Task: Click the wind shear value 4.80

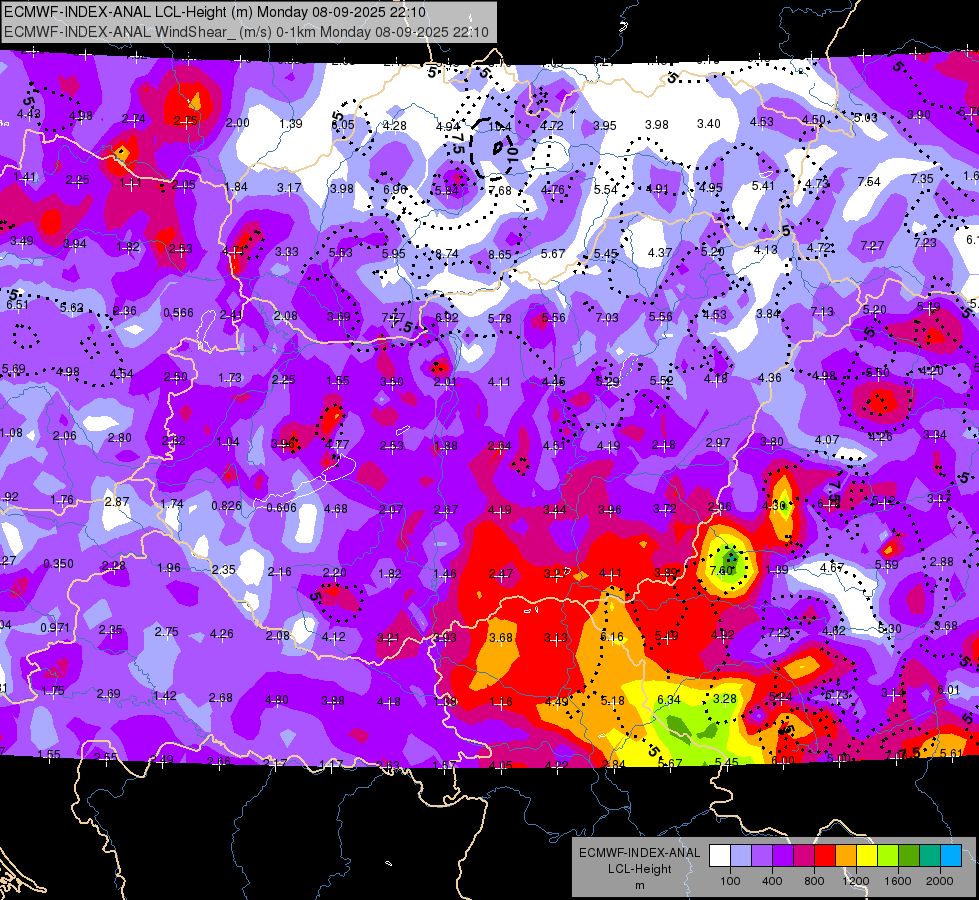Action: pos(277,700)
